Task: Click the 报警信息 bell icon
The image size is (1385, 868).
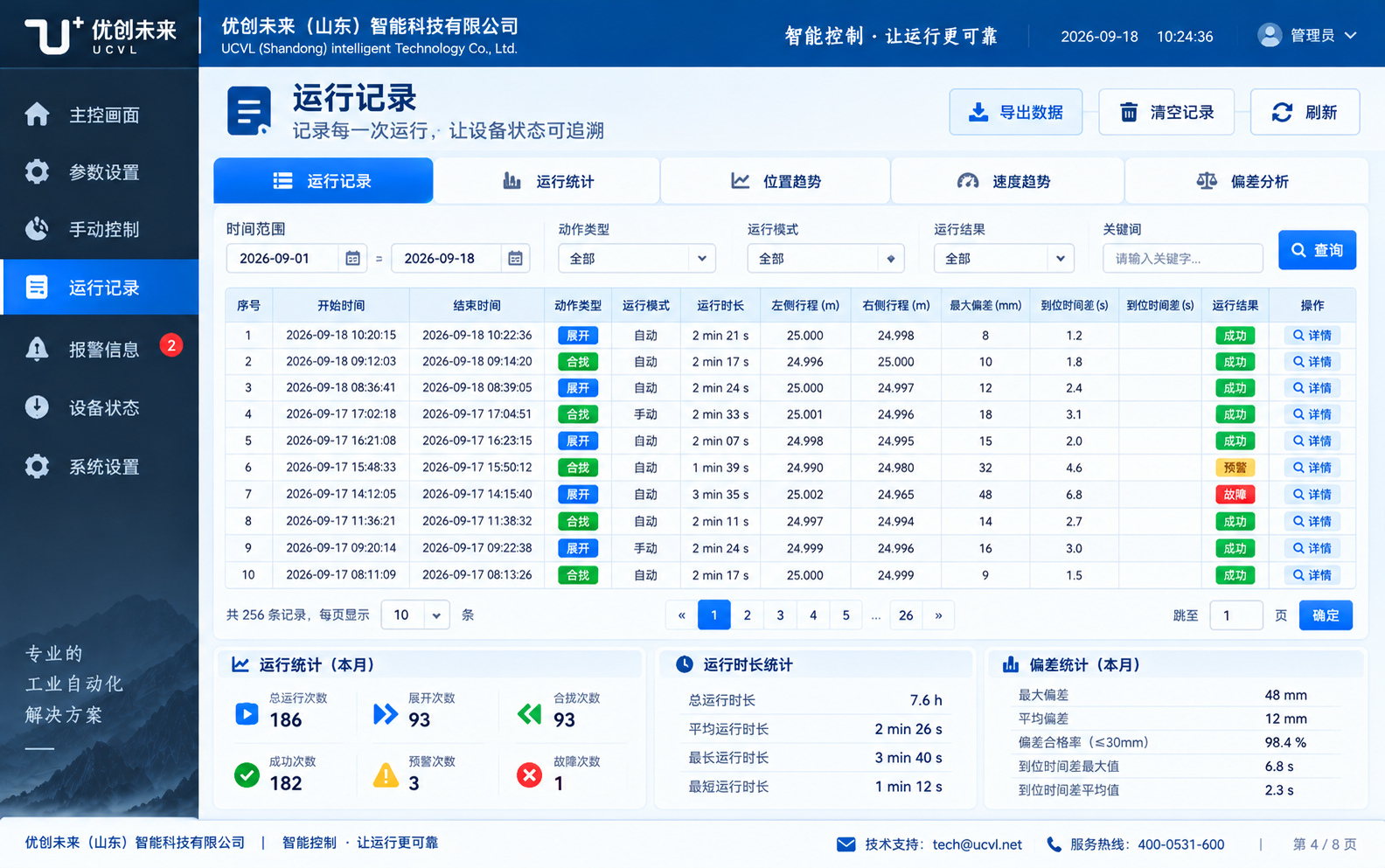Action: [x=37, y=349]
